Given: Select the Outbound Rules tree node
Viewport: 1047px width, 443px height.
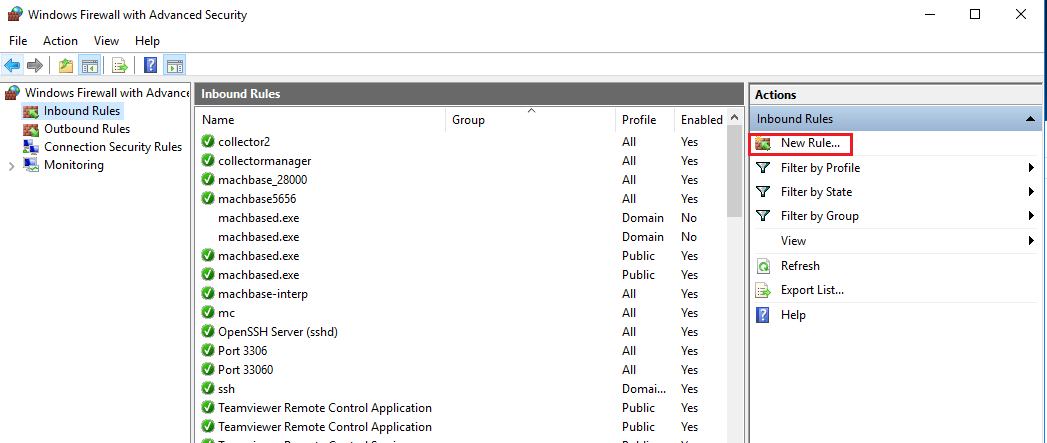Looking at the screenshot, I should 86,129.
